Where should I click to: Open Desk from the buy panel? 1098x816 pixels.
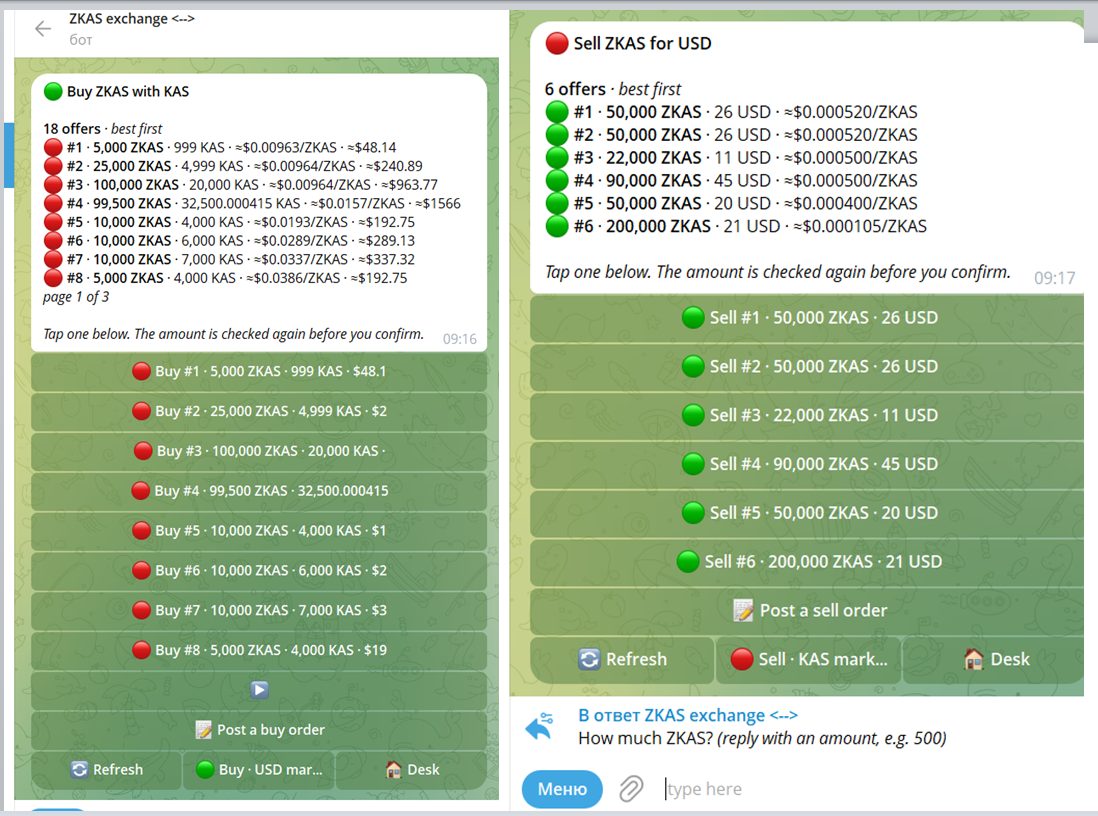pos(412,770)
